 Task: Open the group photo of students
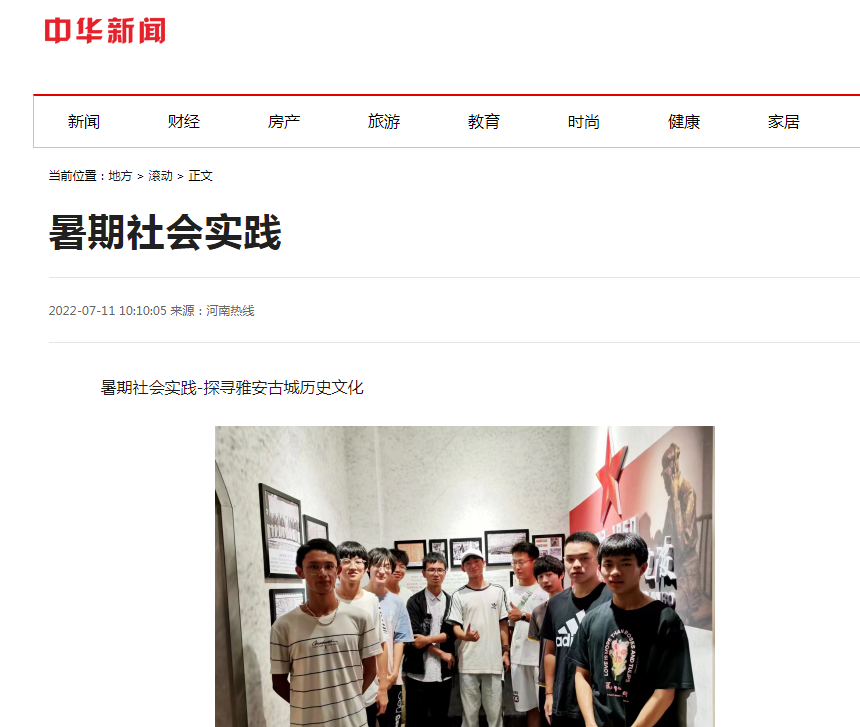[465, 576]
